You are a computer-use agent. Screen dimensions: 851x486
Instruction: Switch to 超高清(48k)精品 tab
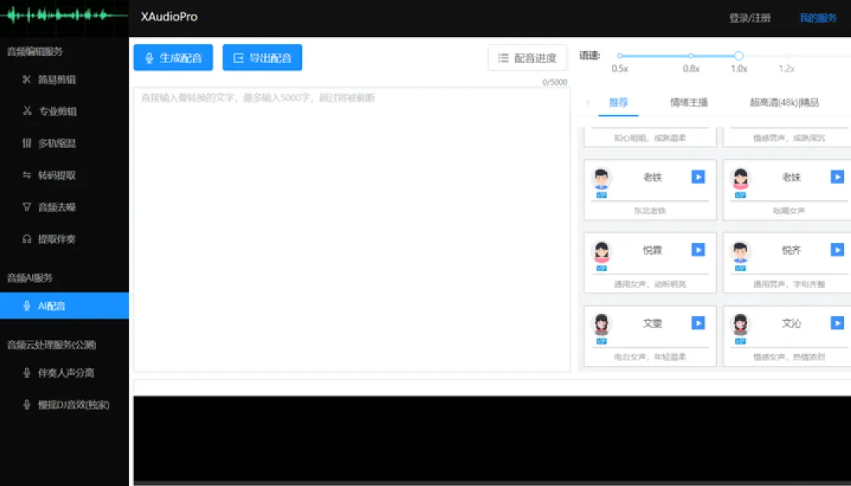[784, 102]
